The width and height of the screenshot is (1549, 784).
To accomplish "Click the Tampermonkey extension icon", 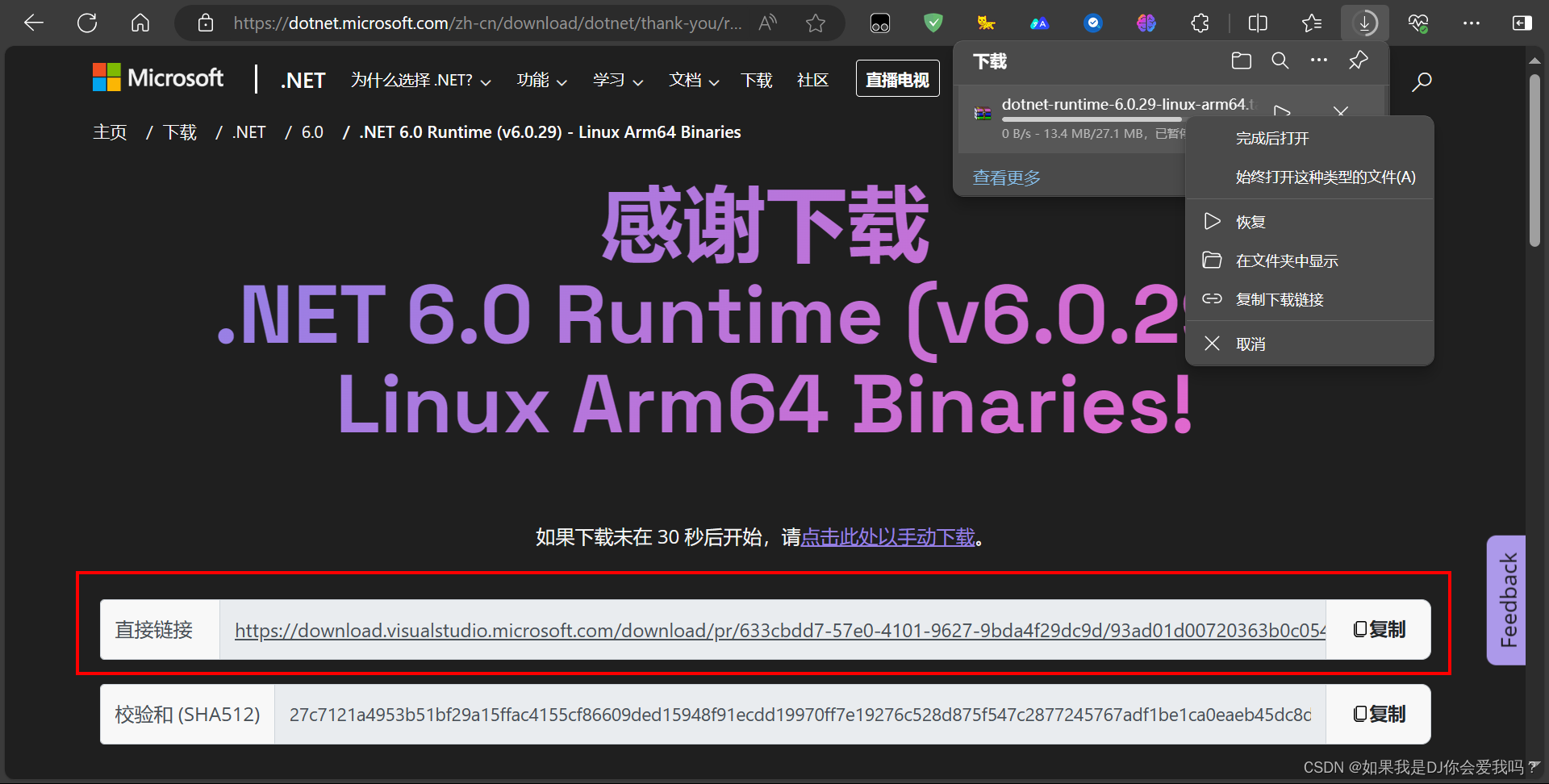I will tap(986, 23).
